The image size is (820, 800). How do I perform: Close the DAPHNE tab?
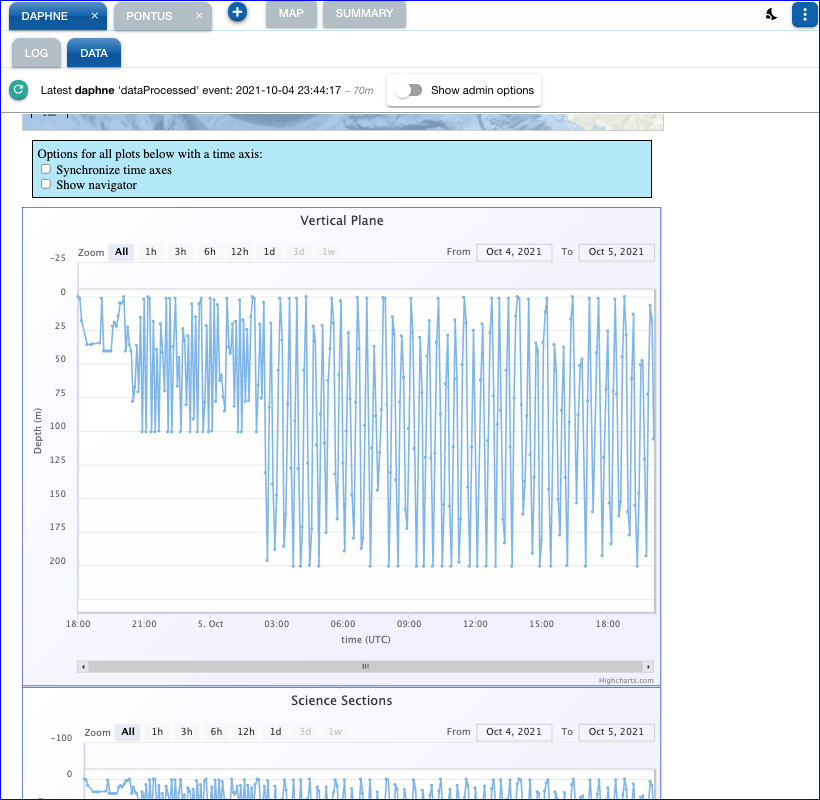pos(94,16)
